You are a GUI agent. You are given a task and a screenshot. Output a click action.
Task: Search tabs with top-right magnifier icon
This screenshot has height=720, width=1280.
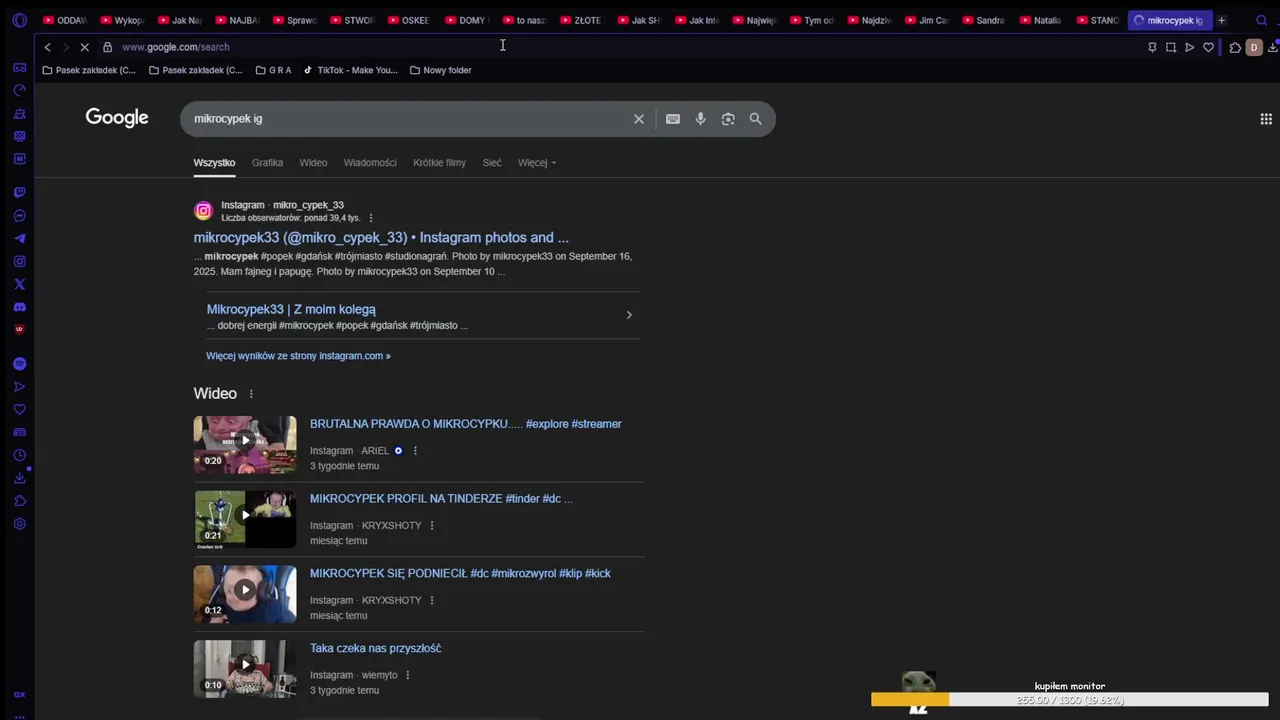(x=1261, y=20)
